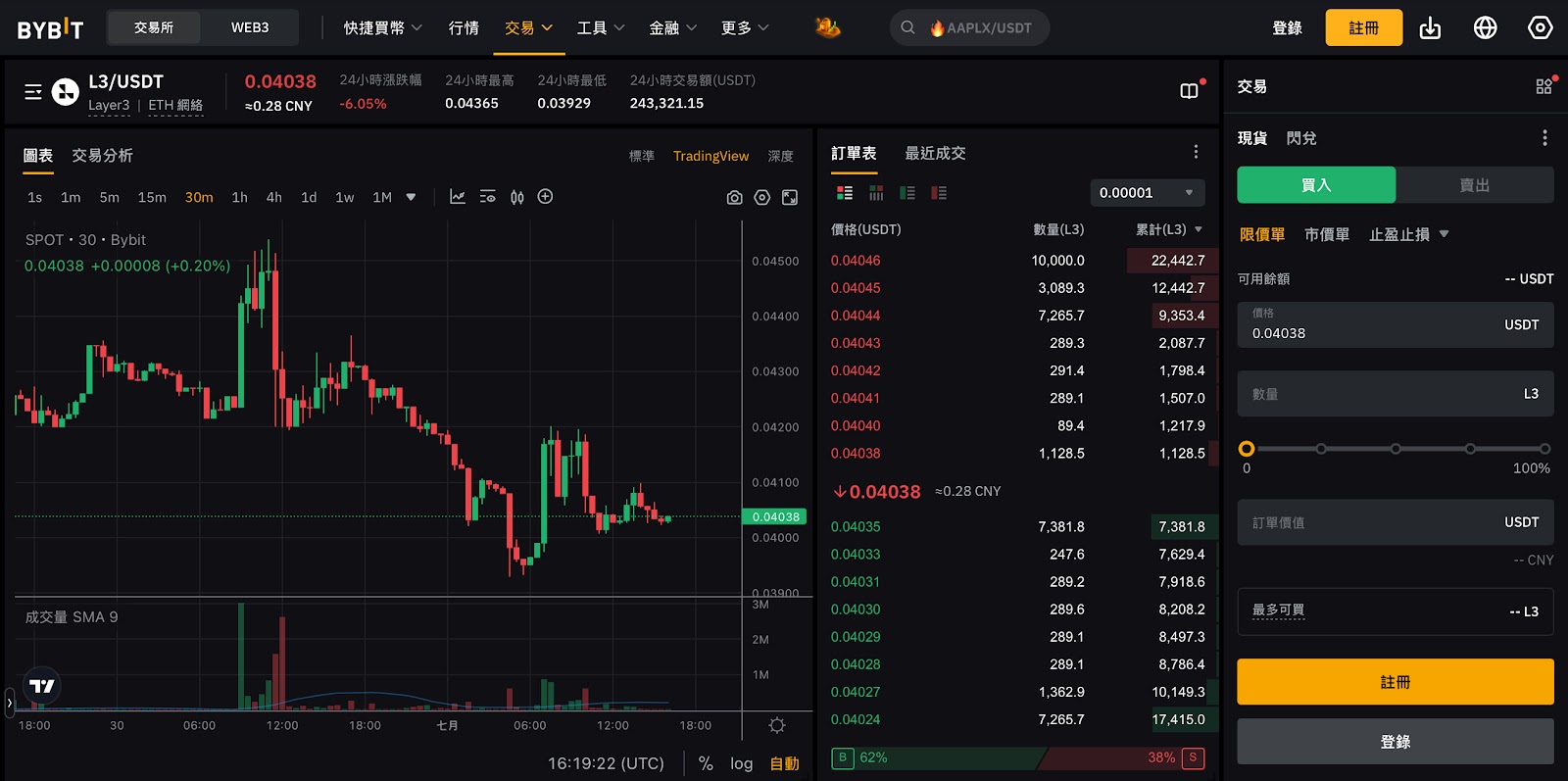Open the chart indicators icon
The height and width of the screenshot is (781, 1568).
[458, 197]
